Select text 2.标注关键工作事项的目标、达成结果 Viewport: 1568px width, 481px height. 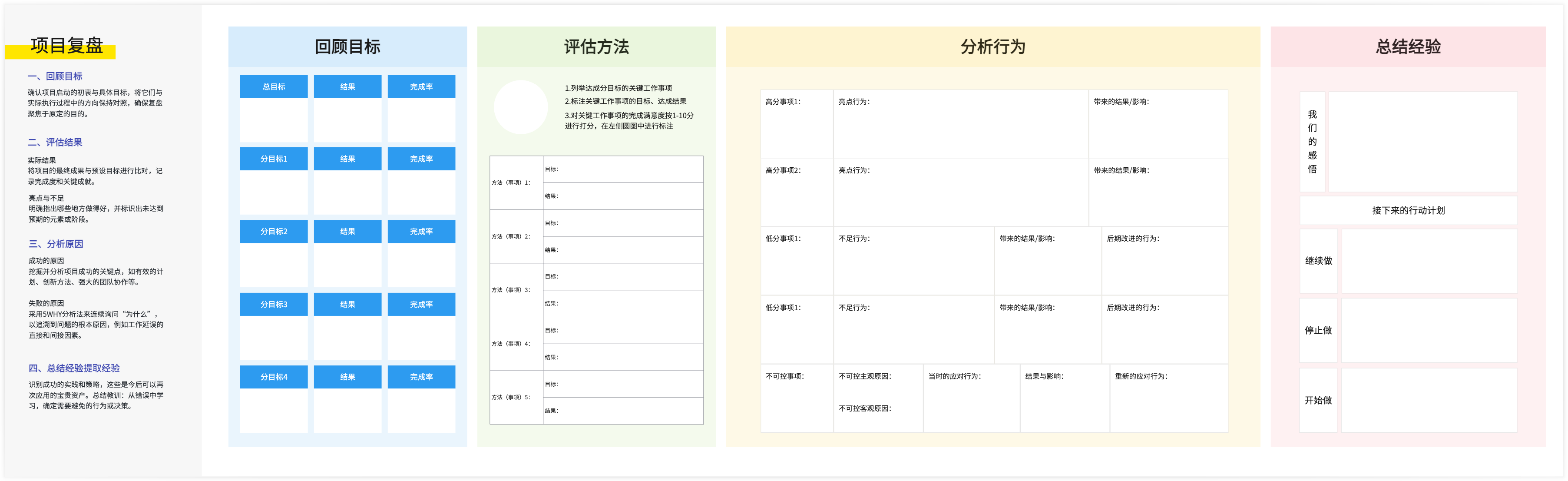coord(625,101)
